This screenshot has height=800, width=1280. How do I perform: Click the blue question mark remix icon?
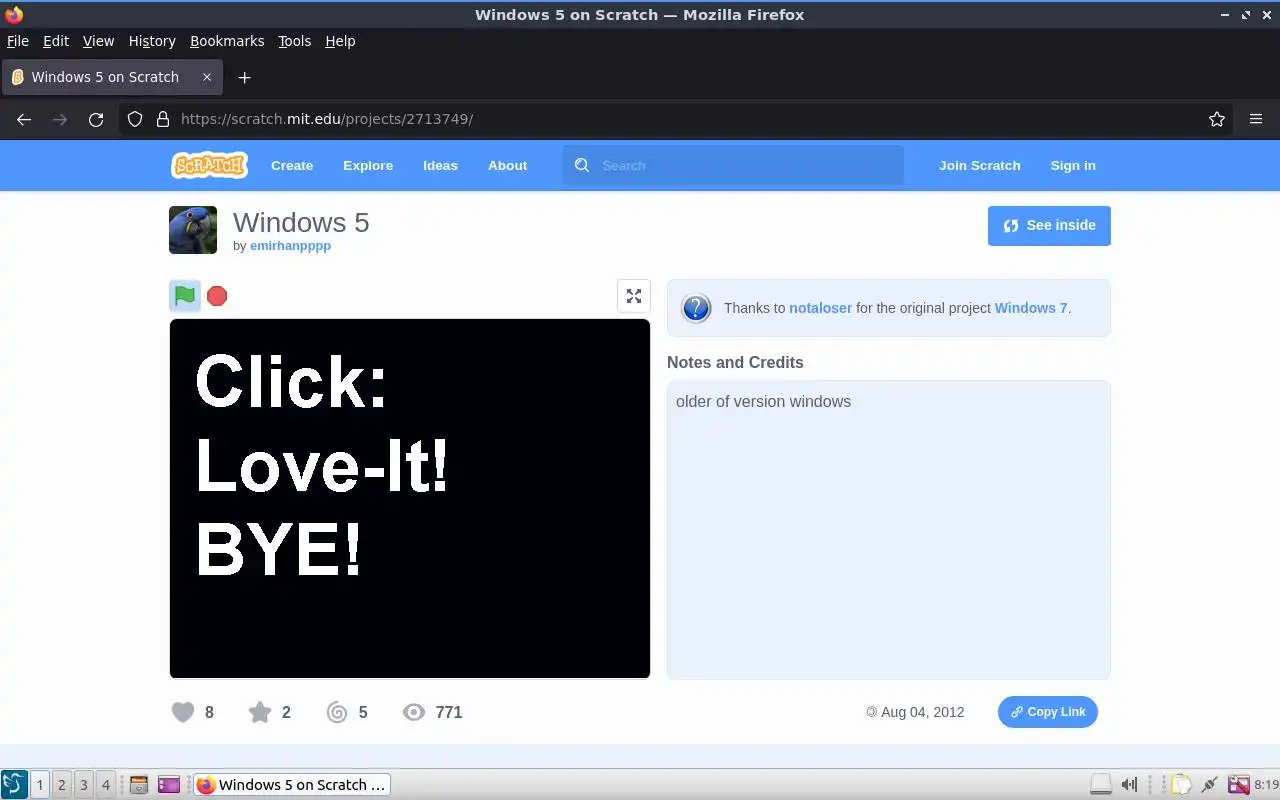tap(696, 308)
